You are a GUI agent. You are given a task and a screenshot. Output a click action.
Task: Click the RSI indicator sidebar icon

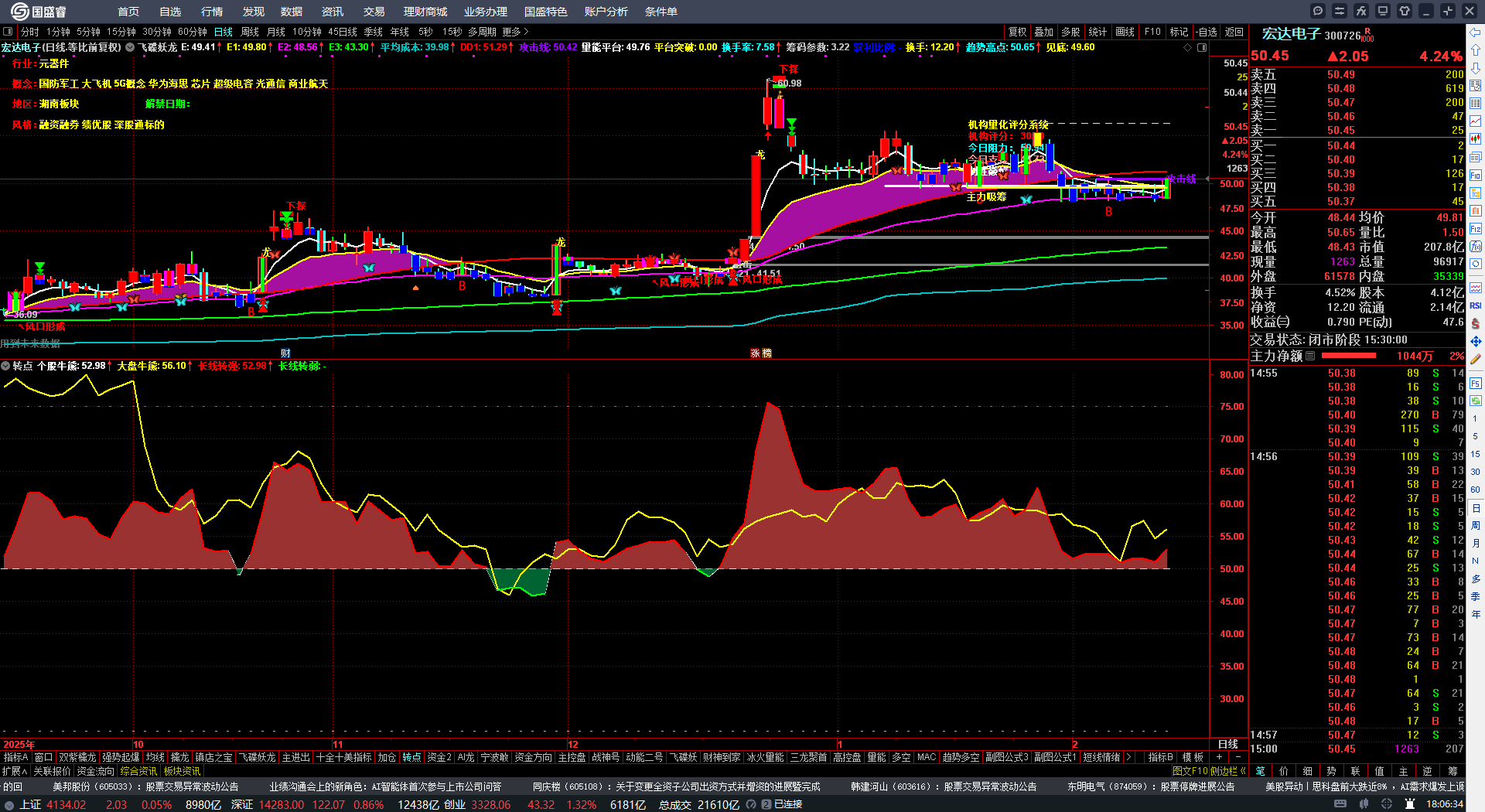click(1476, 305)
